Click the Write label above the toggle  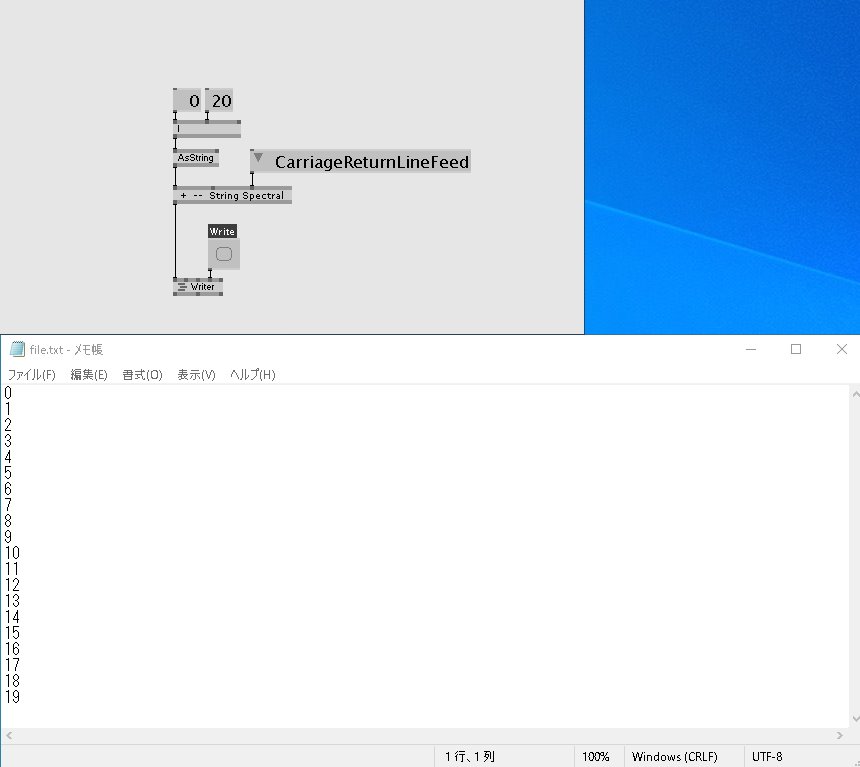coord(222,232)
